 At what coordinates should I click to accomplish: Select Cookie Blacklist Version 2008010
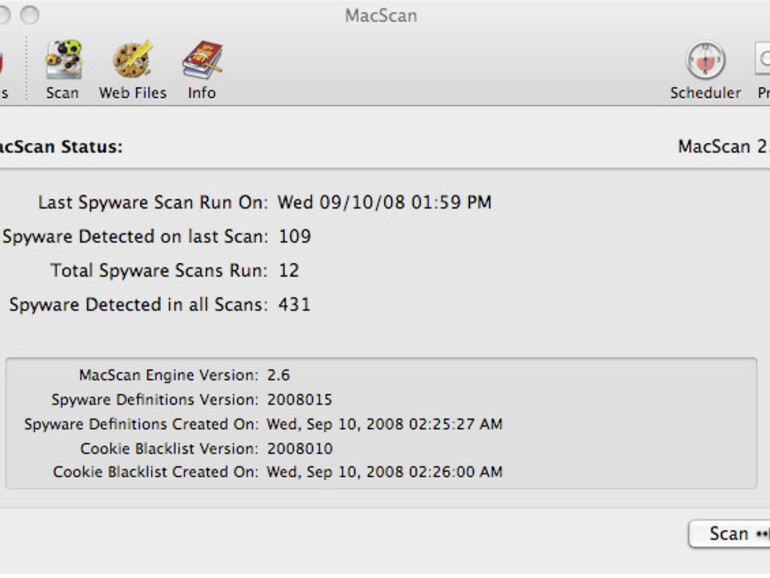click(299, 448)
